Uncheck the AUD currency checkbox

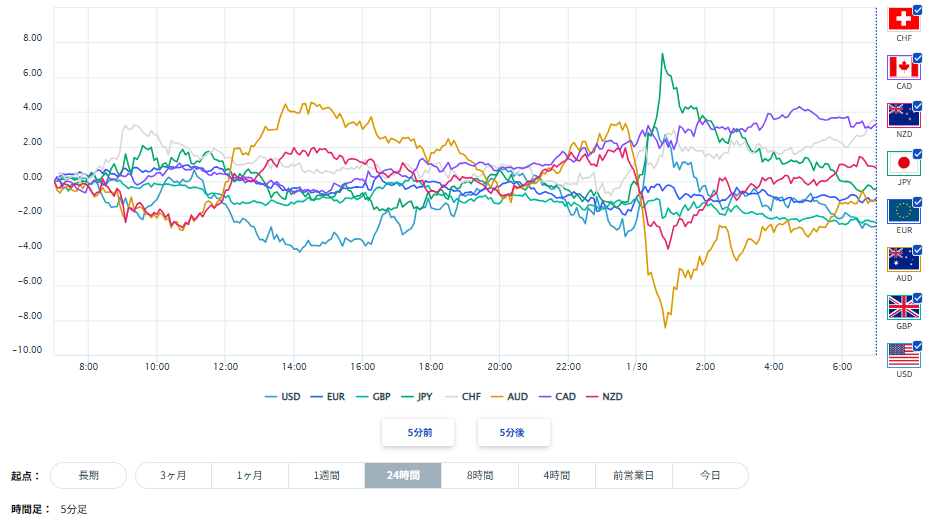tap(917, 251)
